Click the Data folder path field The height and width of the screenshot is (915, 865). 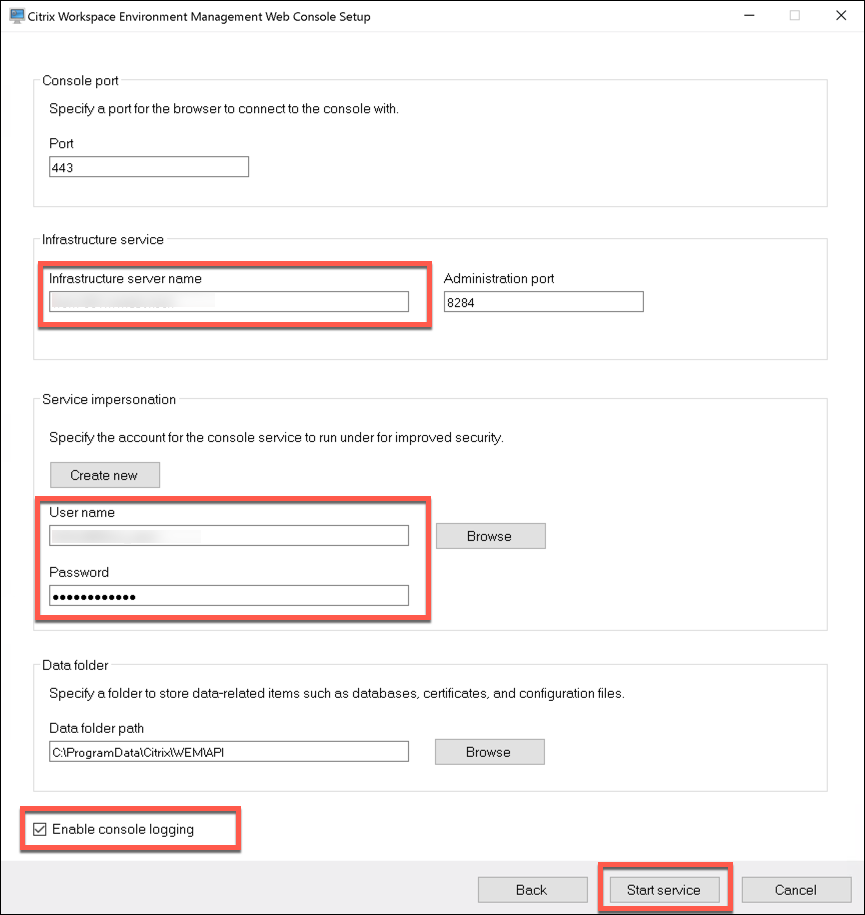[229, 752]
